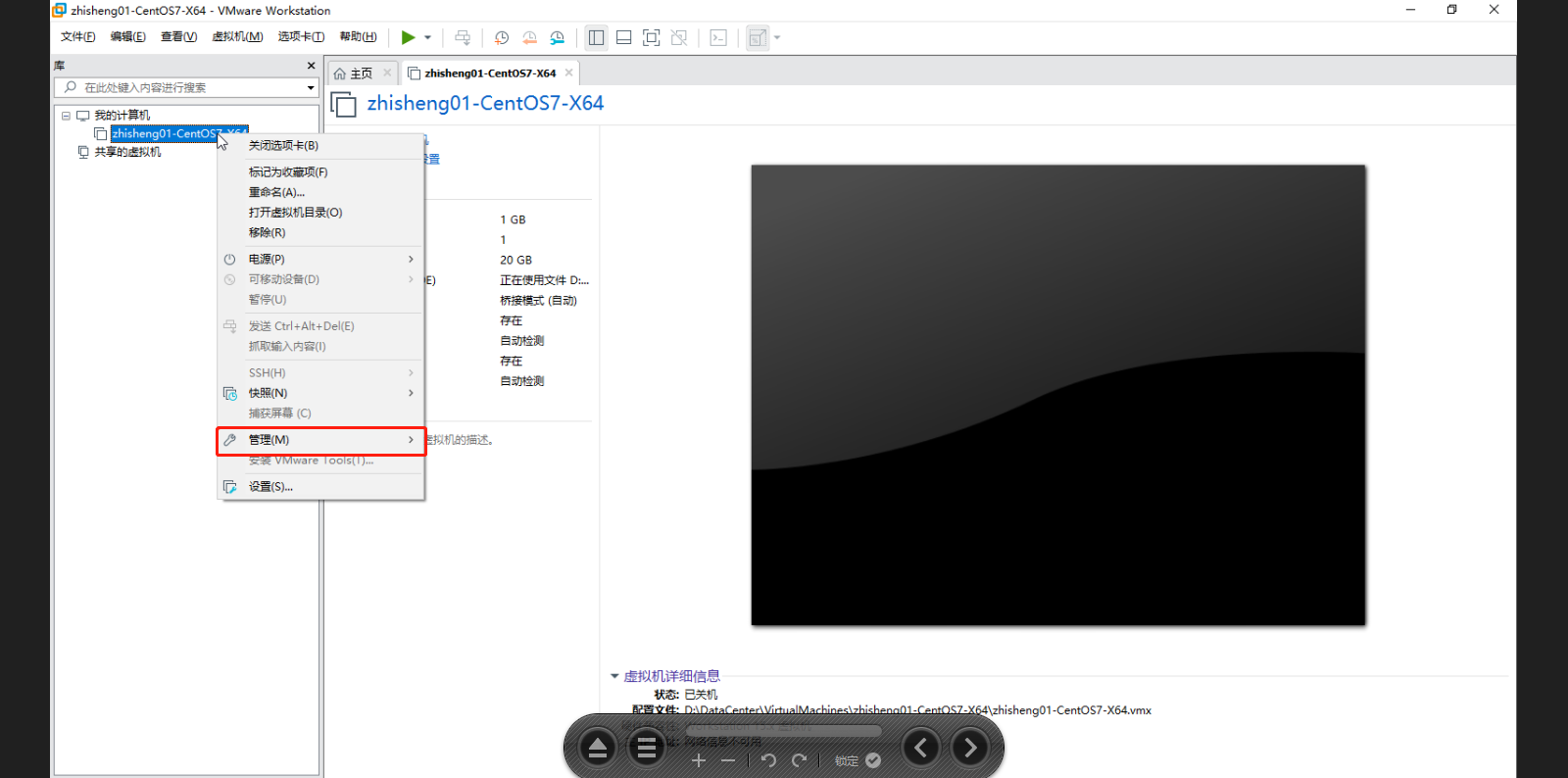Open the 选项卡(T) menu
The height and width of the screenshot is (778, 1568).
301,36
